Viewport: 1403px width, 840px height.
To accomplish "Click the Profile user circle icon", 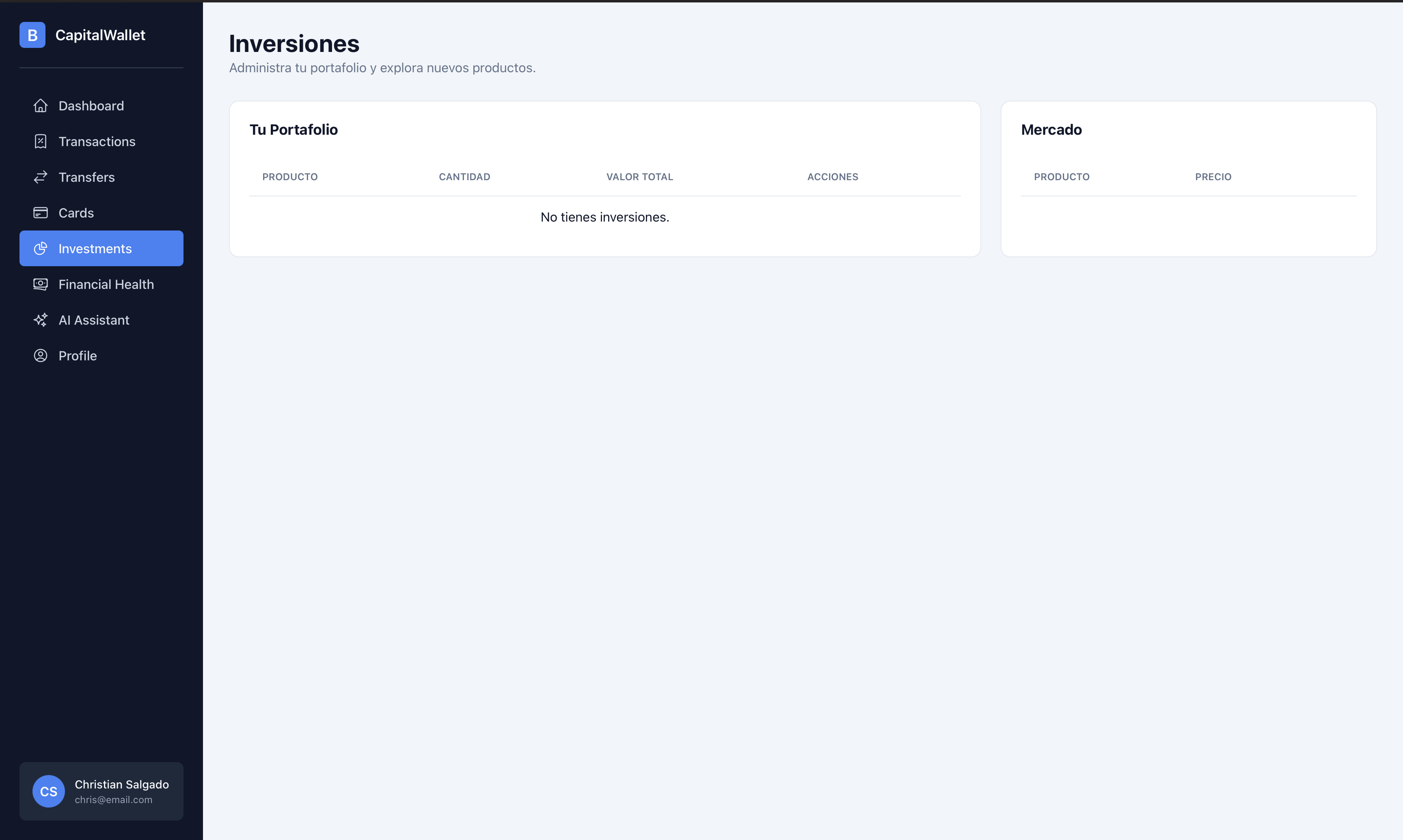I will pos(40,355).
